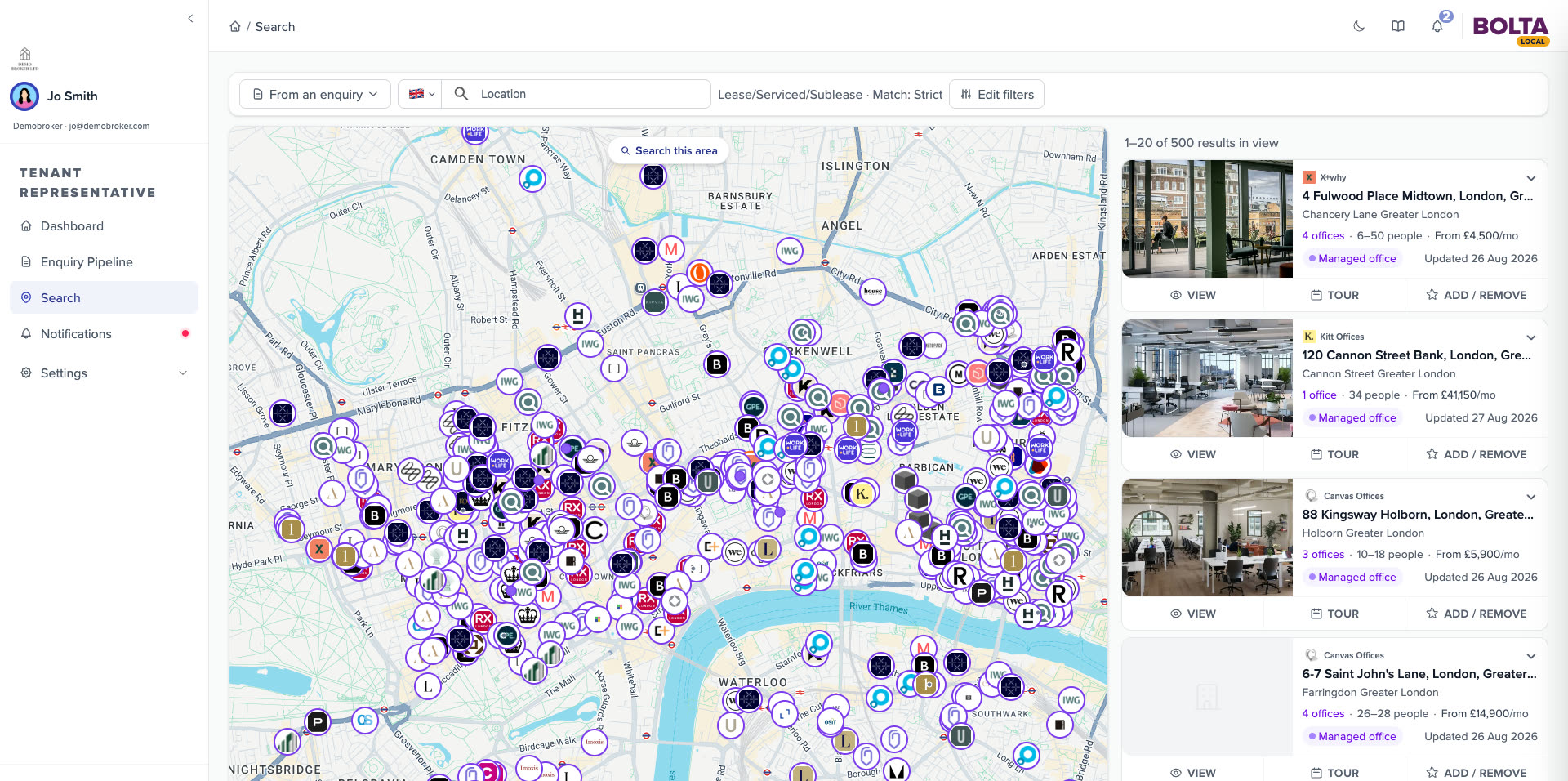
Task: Click the 120 Cannon Street Bank title
Action: pos(1416,355)
